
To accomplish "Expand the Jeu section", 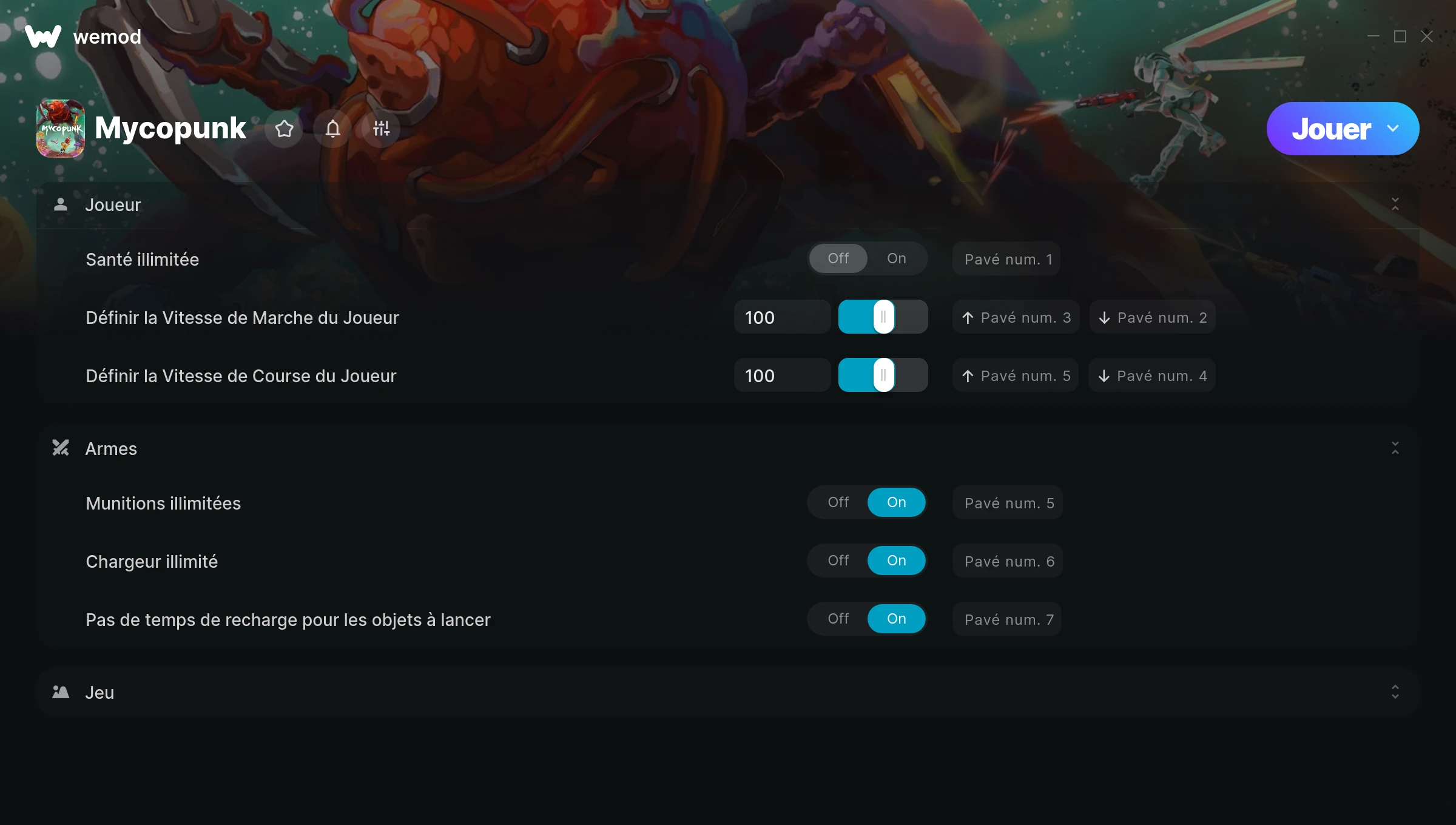I will 1395,692.
